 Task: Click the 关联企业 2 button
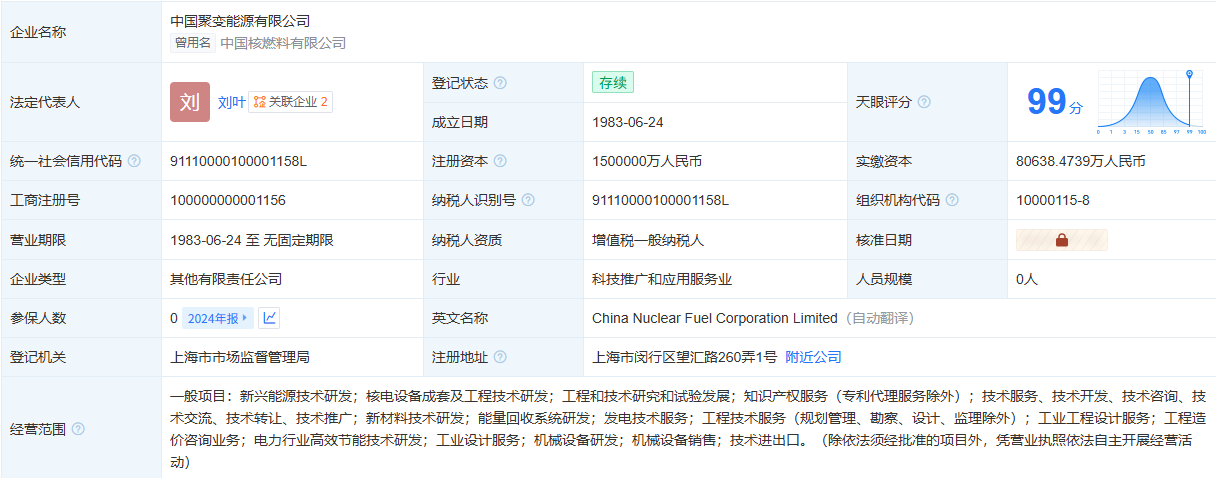[x=291, y=102]
